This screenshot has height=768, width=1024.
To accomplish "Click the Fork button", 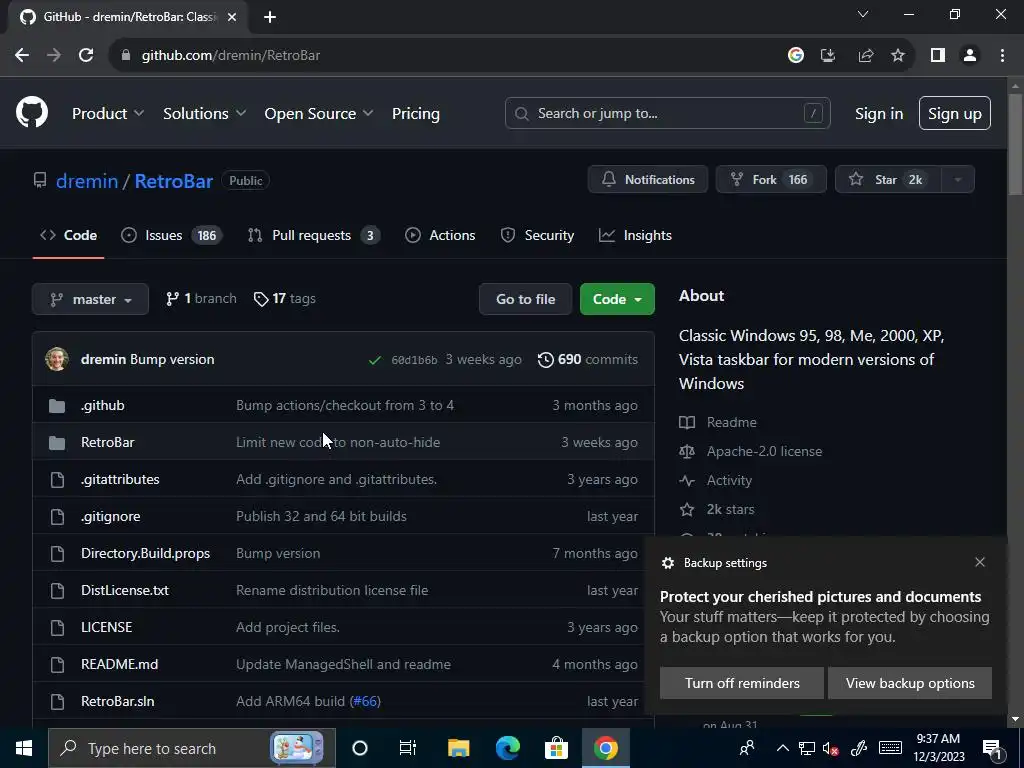I will pos(771,180).
